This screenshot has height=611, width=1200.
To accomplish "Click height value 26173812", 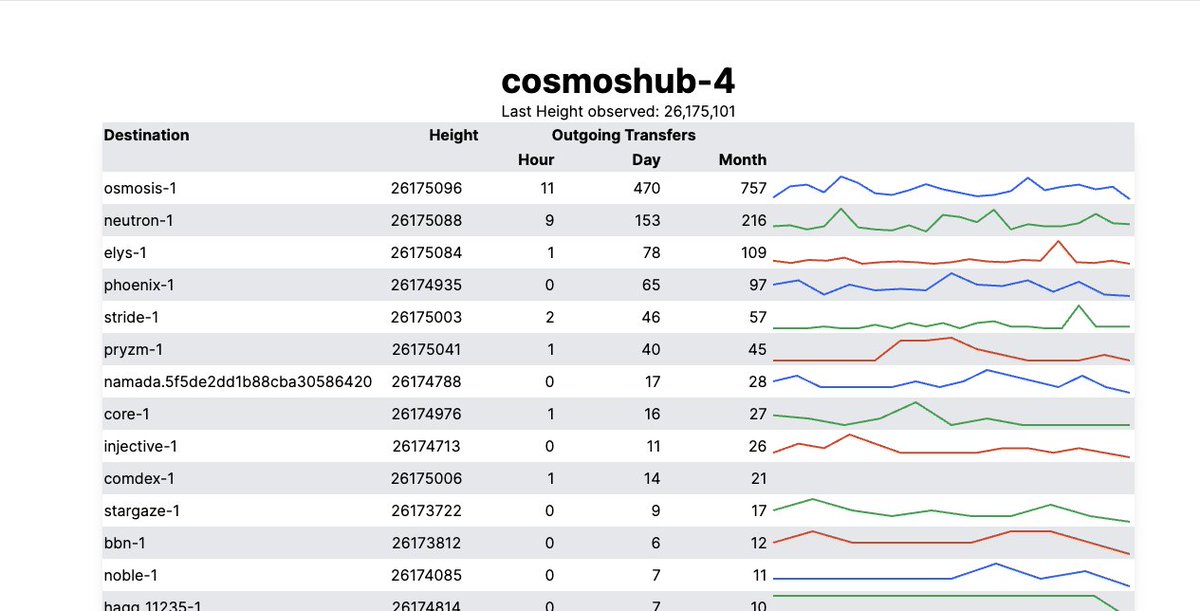I will (427, 543).
